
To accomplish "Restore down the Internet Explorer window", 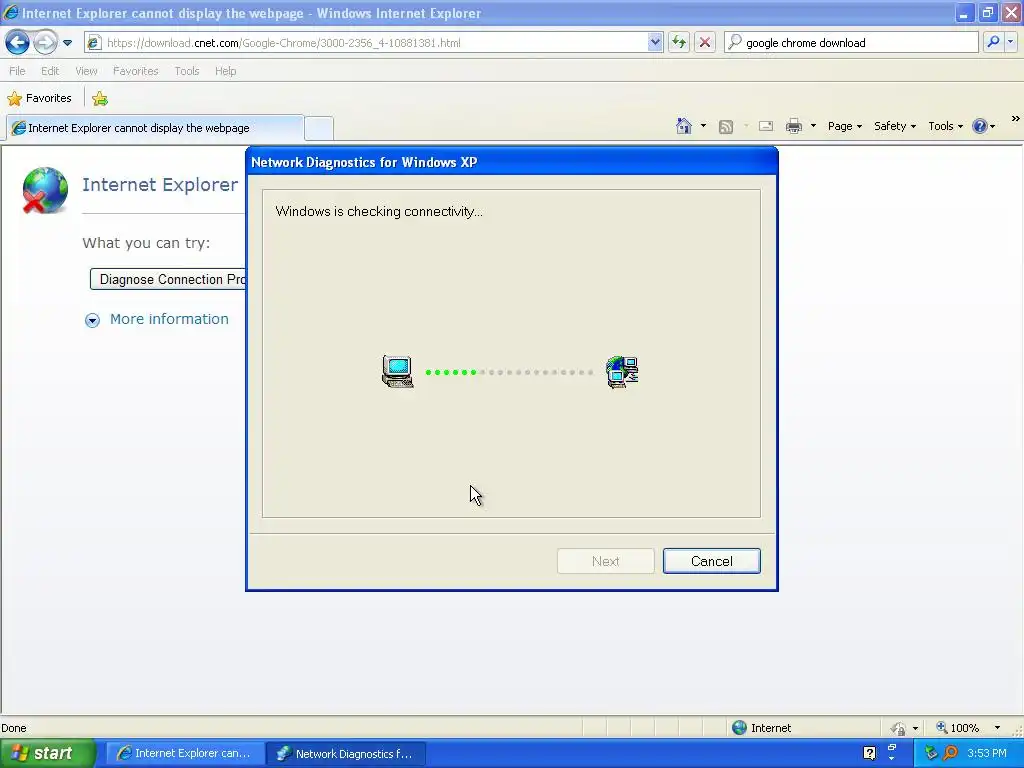I will [x=987, y=12].
